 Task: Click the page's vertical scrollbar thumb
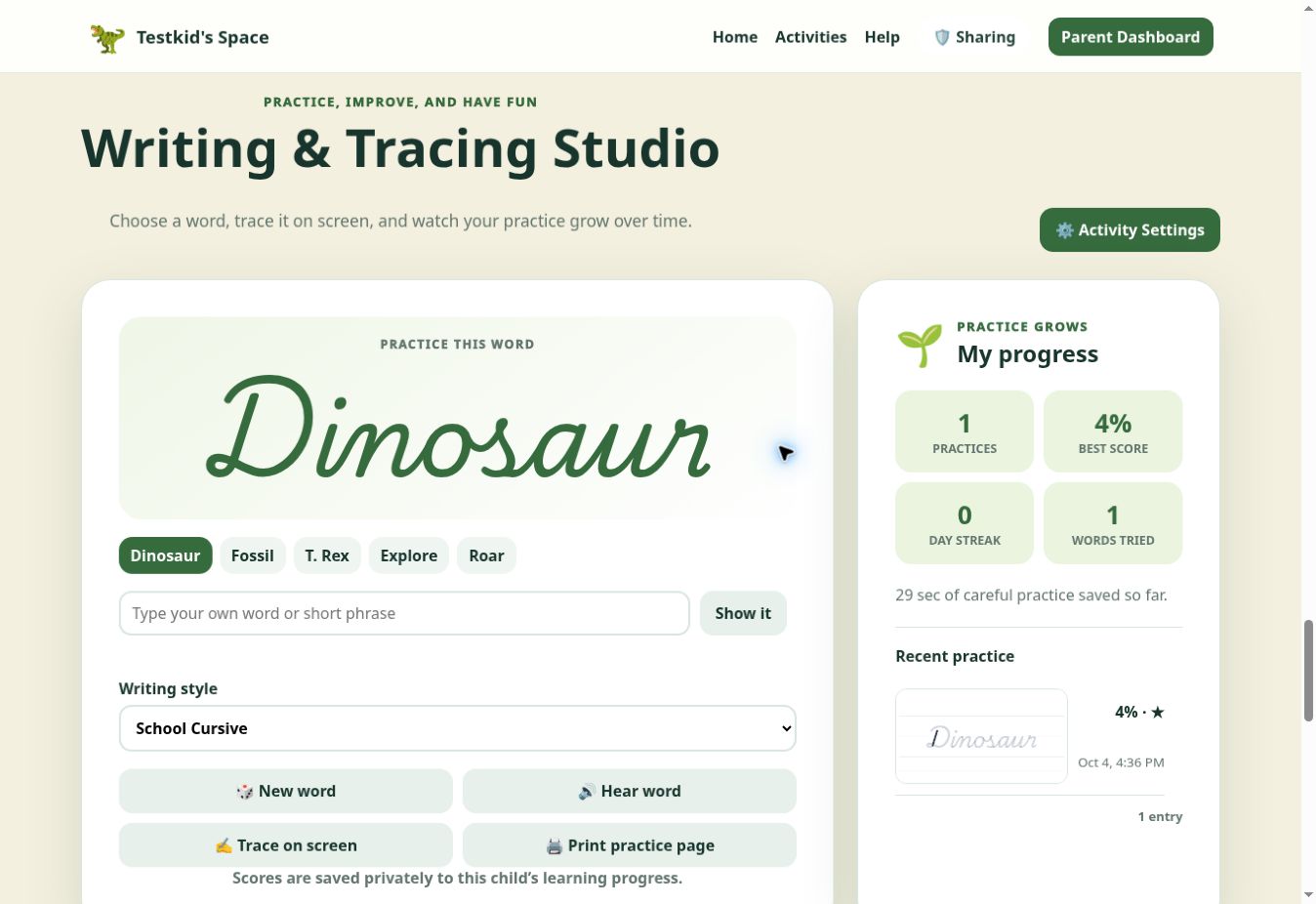pos(1308,671)
